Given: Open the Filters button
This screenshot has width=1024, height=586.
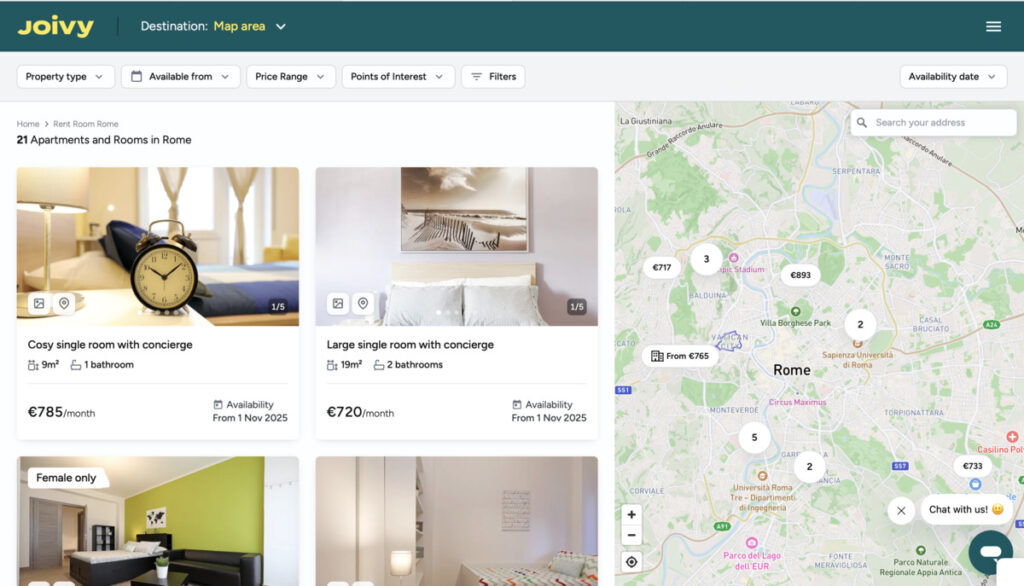Looking at the screenshot, I should coord(493,76).
